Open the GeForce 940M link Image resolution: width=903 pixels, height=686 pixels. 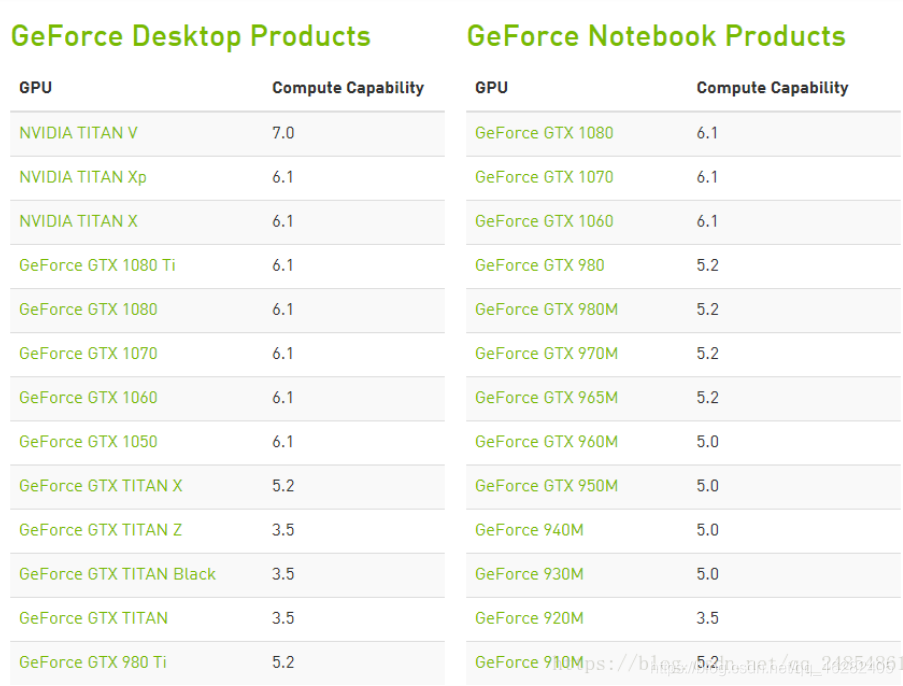[529, 530]
